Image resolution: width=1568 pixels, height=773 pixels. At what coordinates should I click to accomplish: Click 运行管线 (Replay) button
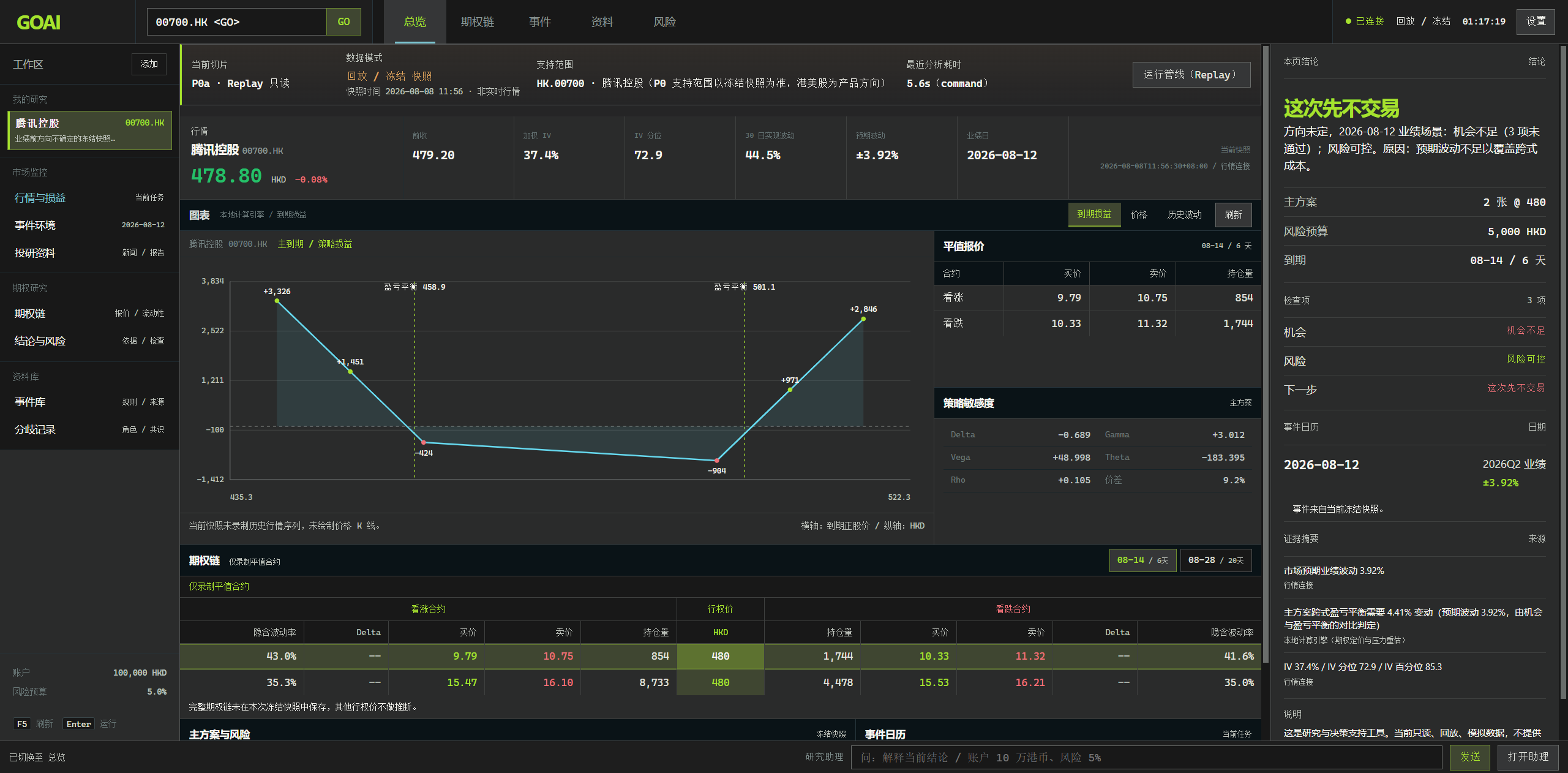click(1191, 75)
